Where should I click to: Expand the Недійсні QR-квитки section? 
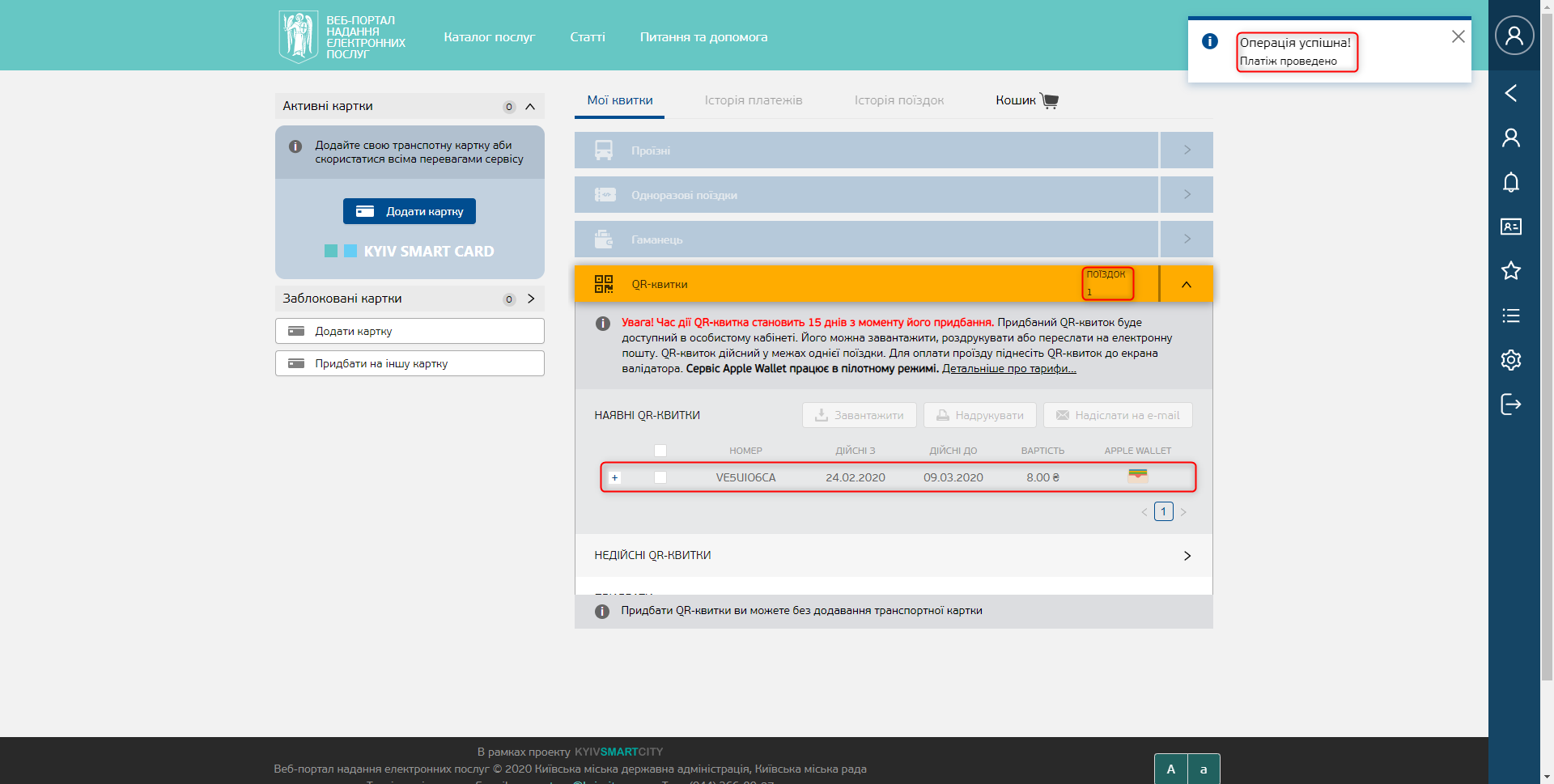pos(1187,556)
